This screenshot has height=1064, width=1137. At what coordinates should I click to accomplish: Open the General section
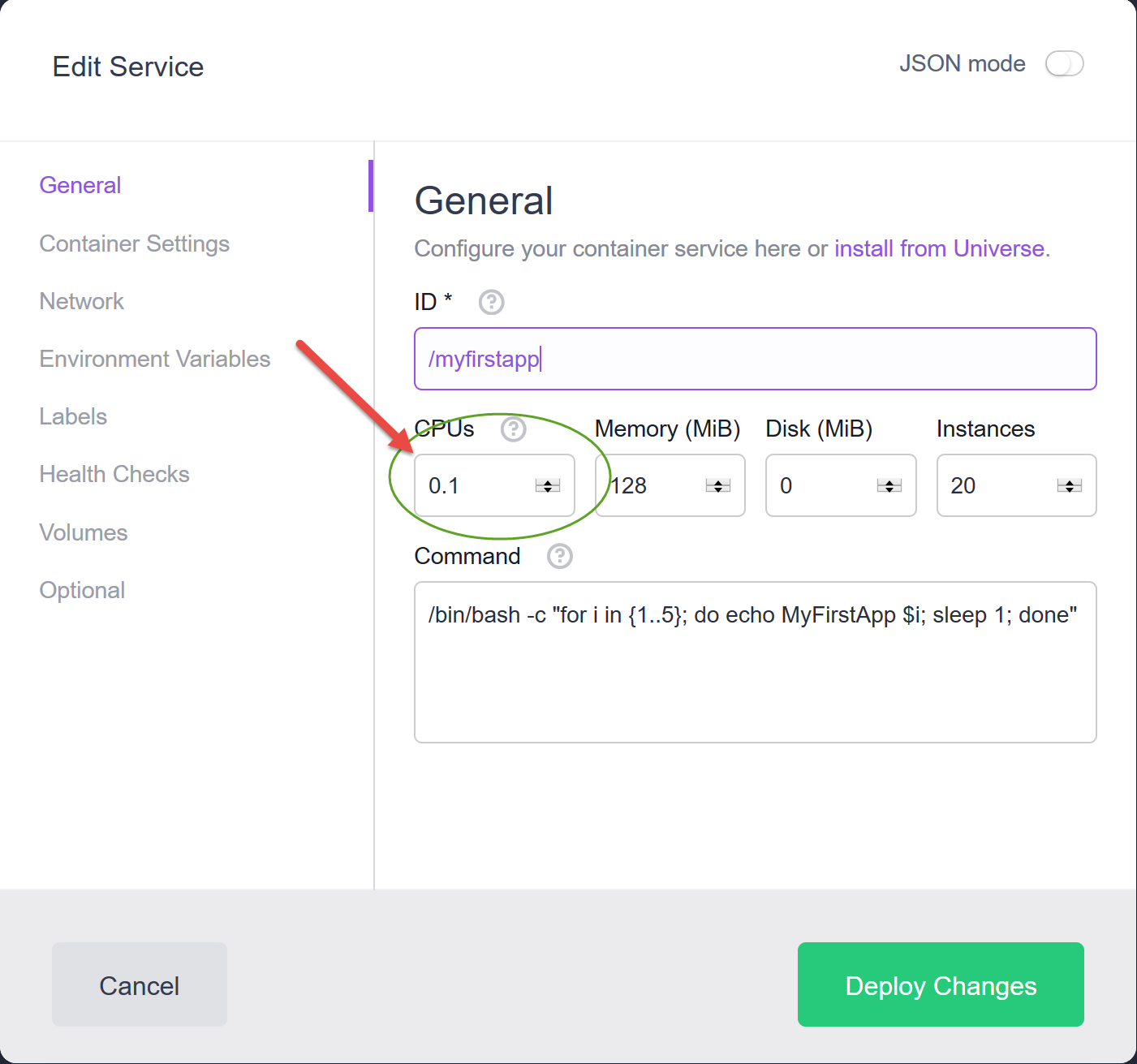coord(80,185)
